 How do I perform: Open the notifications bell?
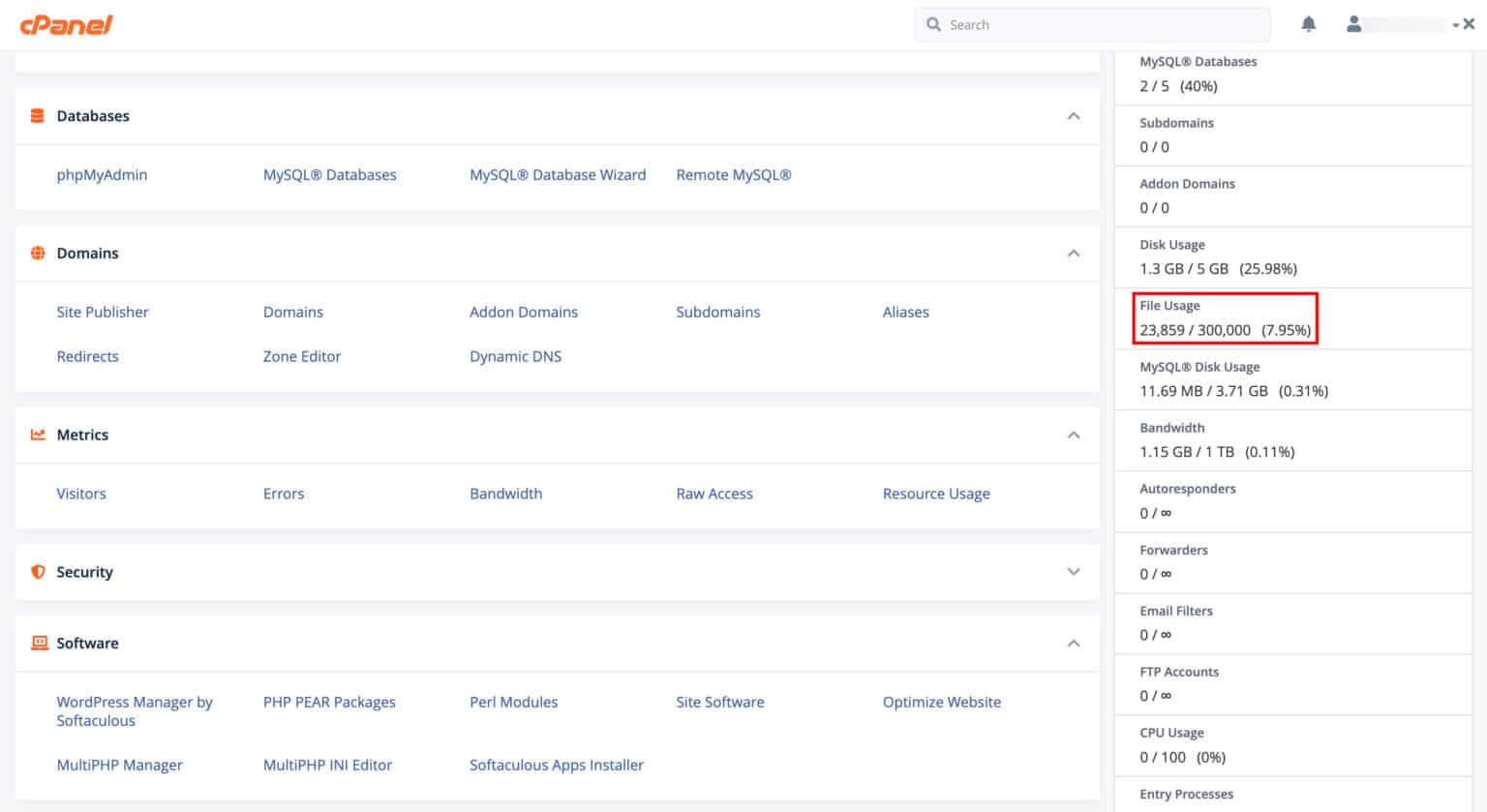click(x=1308, y=23)
